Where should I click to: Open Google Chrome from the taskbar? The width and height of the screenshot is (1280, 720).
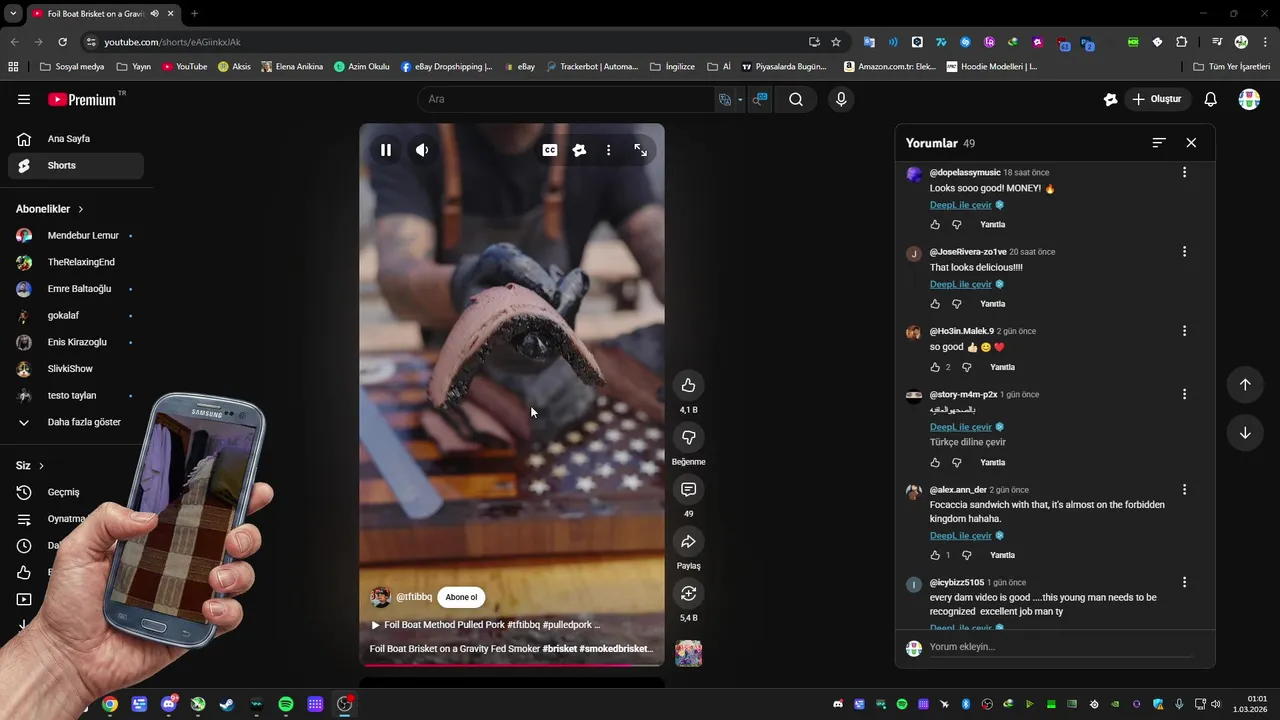pyautogui.click(x=110, y=704)
